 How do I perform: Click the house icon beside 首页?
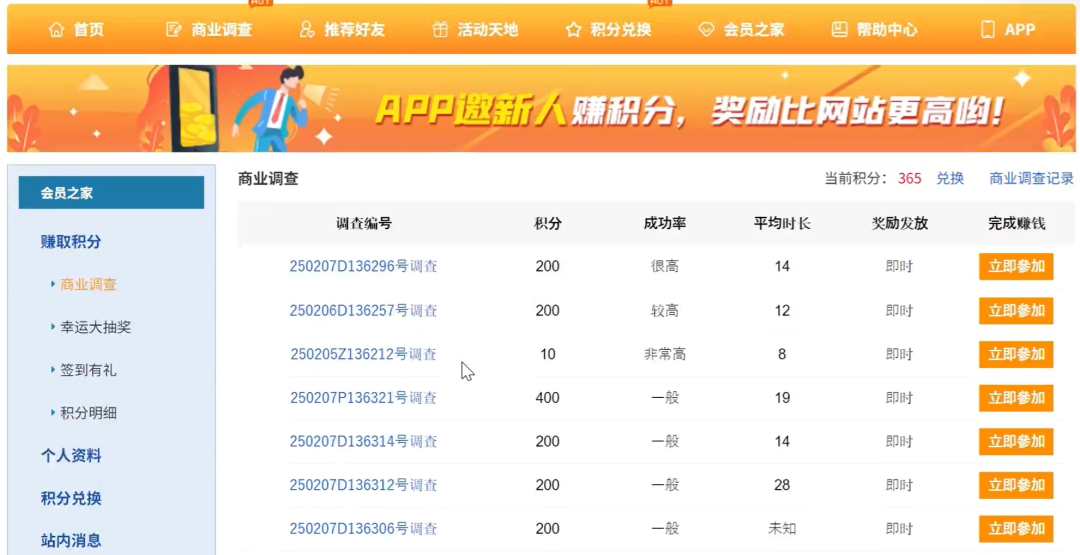click(56, 30)
